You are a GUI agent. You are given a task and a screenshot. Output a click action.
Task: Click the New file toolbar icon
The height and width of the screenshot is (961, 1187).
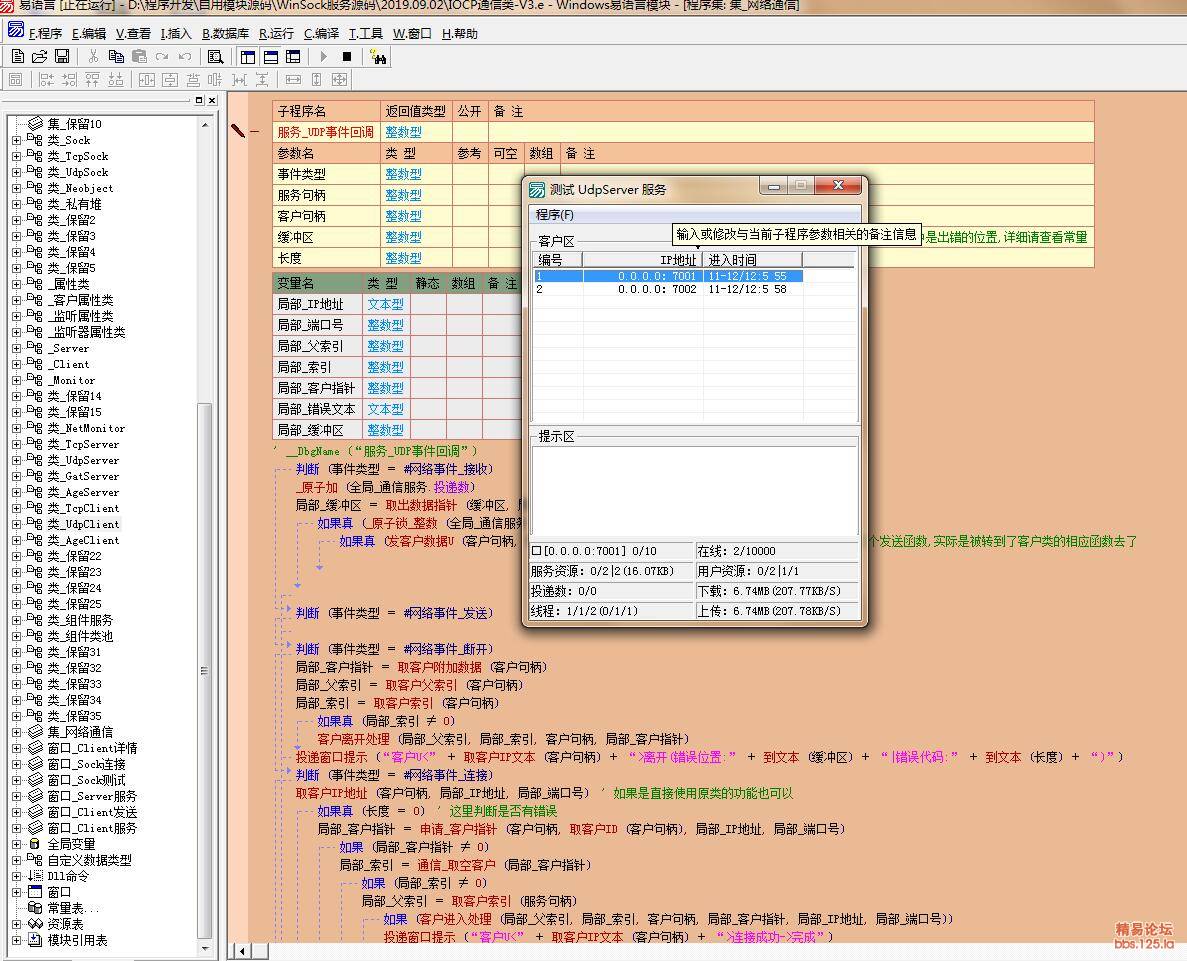click(17, 56)
